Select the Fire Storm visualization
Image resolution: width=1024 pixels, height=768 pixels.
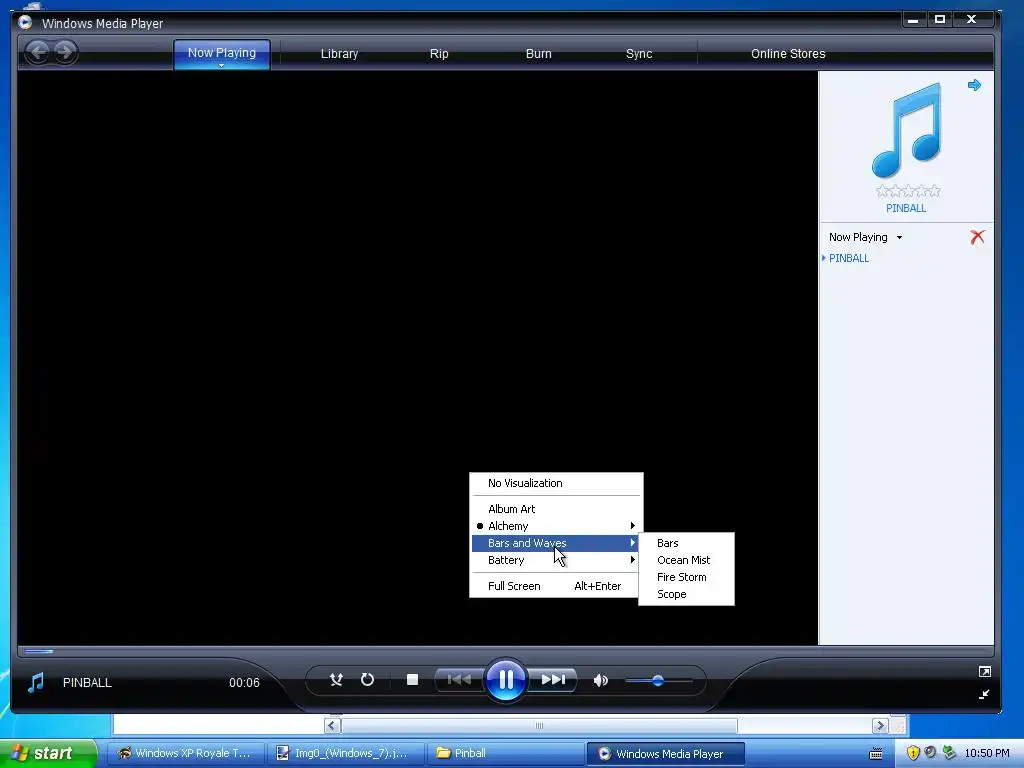point(686,577)
